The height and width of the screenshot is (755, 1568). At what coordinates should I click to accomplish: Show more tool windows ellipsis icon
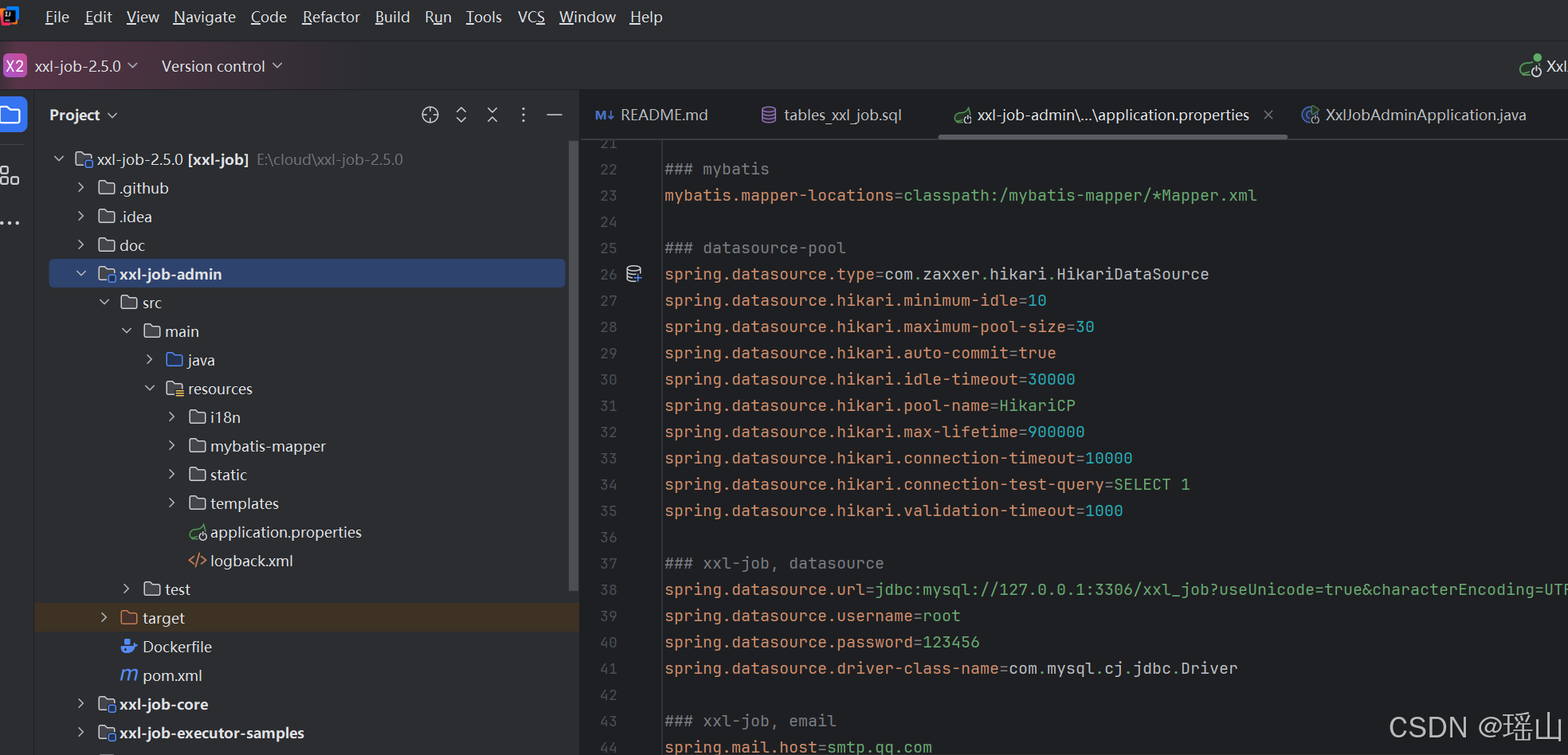[10, 223]
